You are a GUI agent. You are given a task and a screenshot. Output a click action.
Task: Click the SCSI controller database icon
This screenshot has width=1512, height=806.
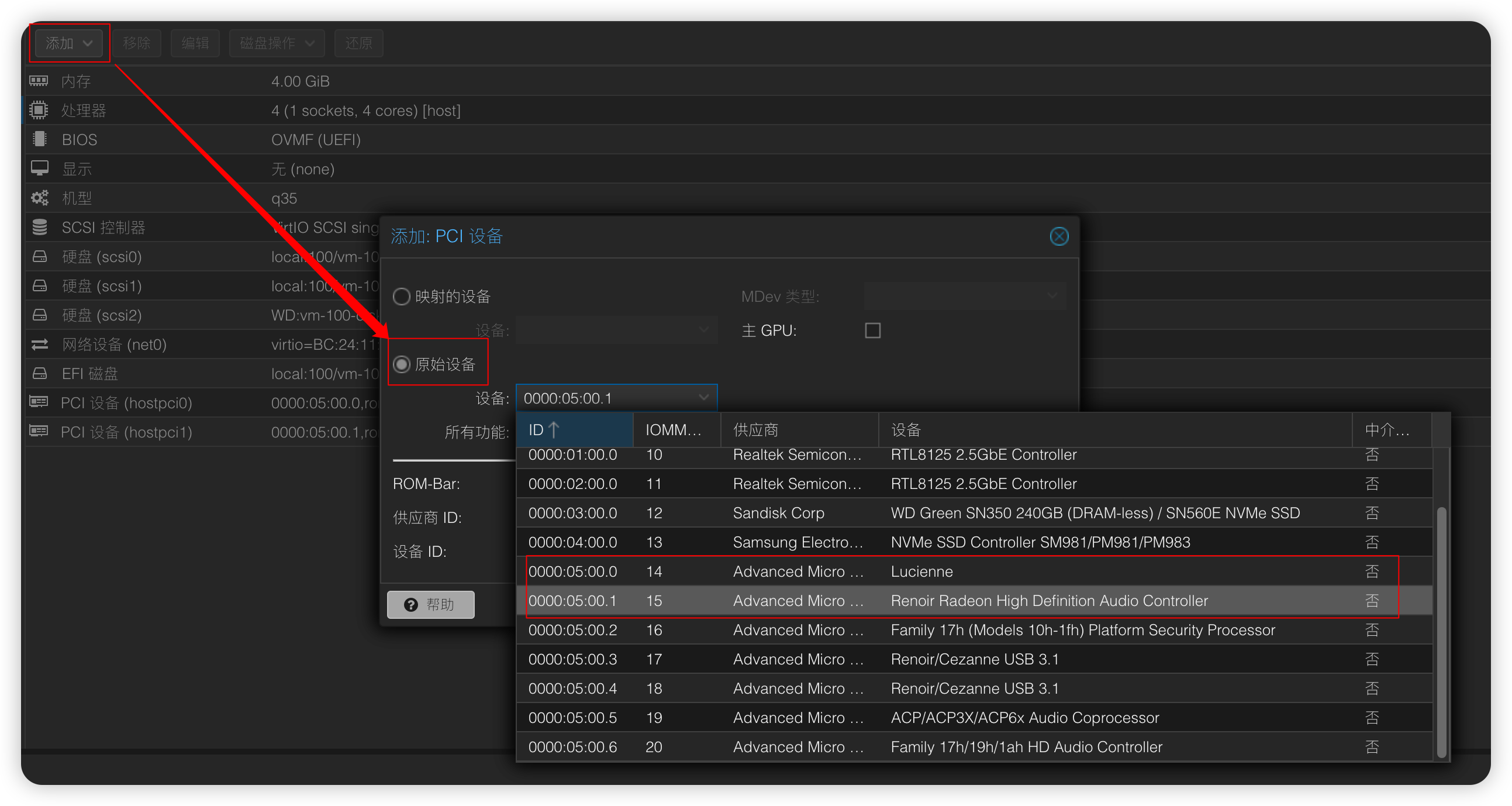39,227
